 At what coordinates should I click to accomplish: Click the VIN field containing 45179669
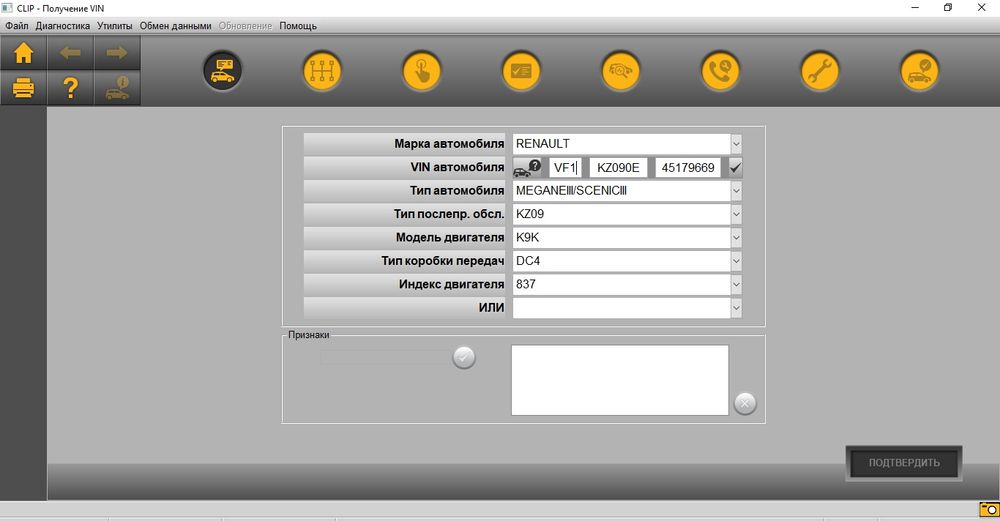click(x=688, y=168)
